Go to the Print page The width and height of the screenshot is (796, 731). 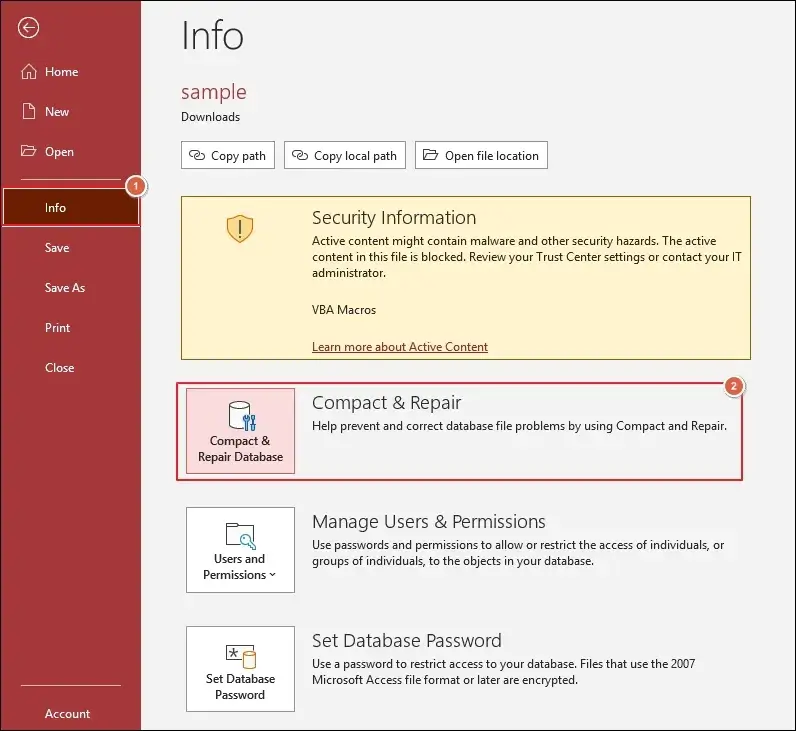[x=58, y=328]
